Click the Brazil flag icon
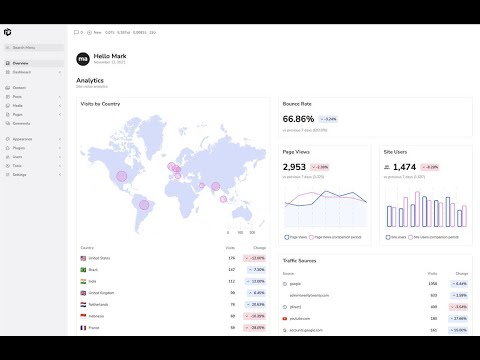Image resolution: width=480 pixels, height=360 pixels. click(83, 270)
